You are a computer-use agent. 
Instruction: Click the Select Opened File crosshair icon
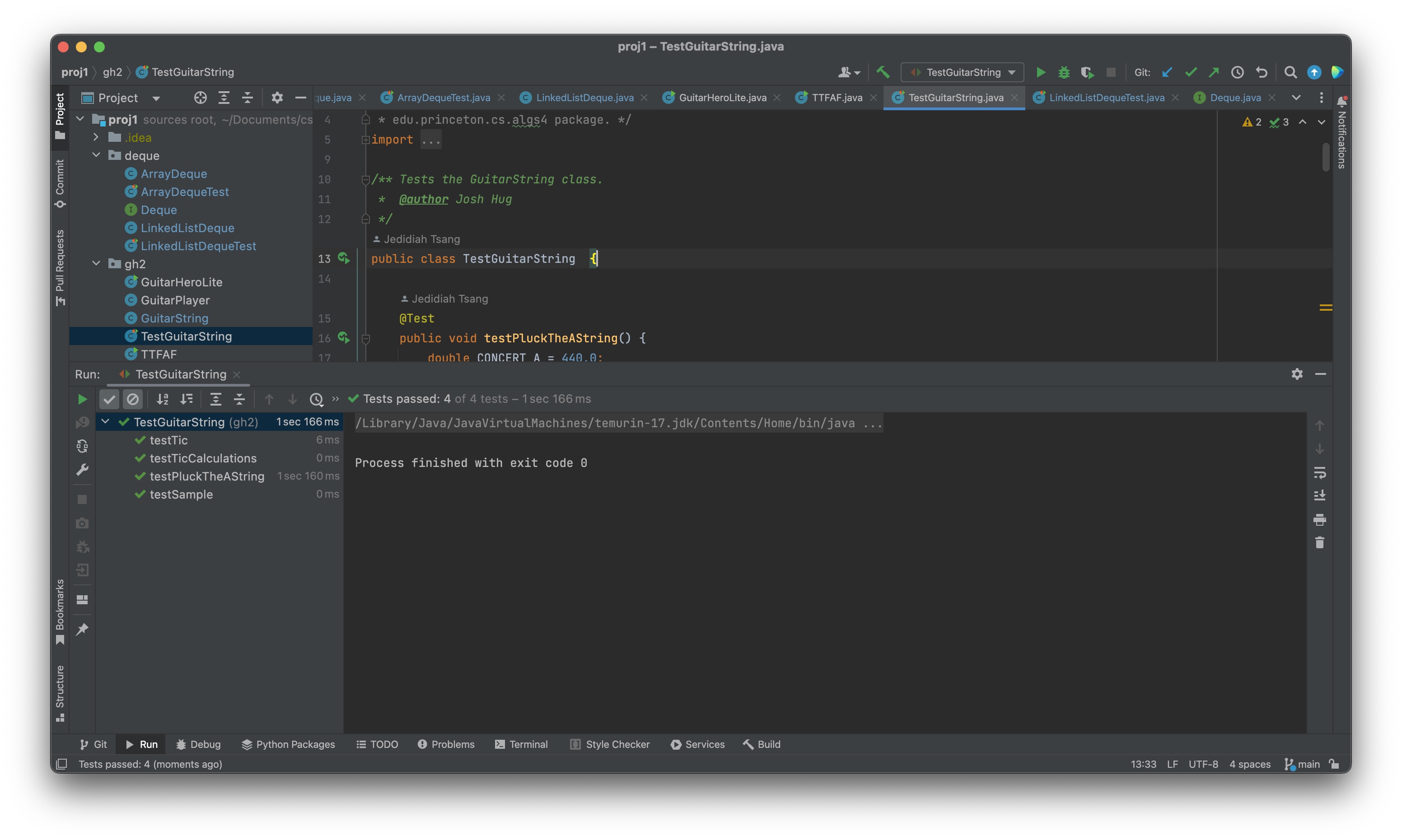(x=200, y=98)
